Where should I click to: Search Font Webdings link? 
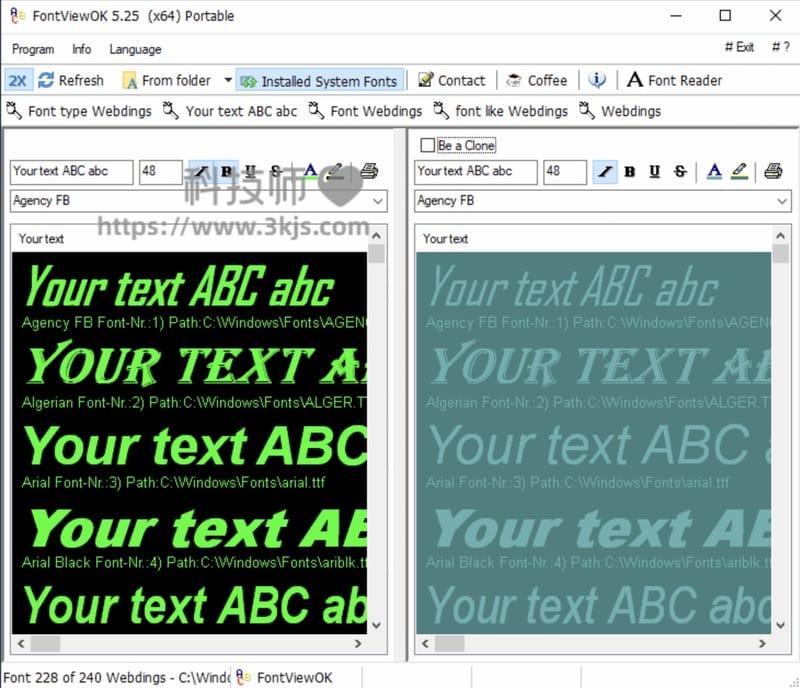365,111
